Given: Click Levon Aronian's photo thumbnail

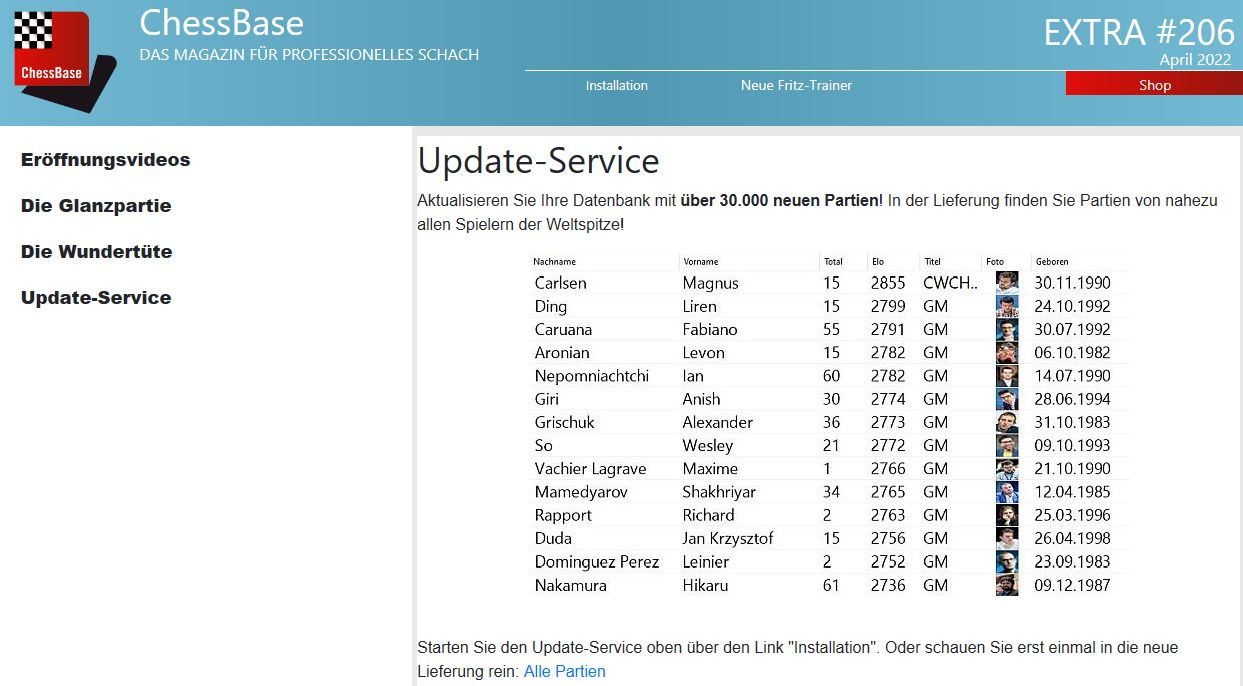Looking at the screenshot, I should pyautogui.click(x=1006, y=352).
